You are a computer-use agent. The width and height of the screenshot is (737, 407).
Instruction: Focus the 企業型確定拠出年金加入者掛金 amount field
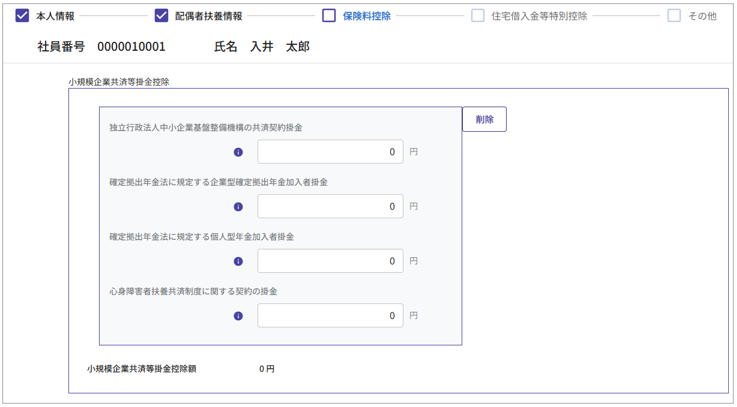[330, 207]
